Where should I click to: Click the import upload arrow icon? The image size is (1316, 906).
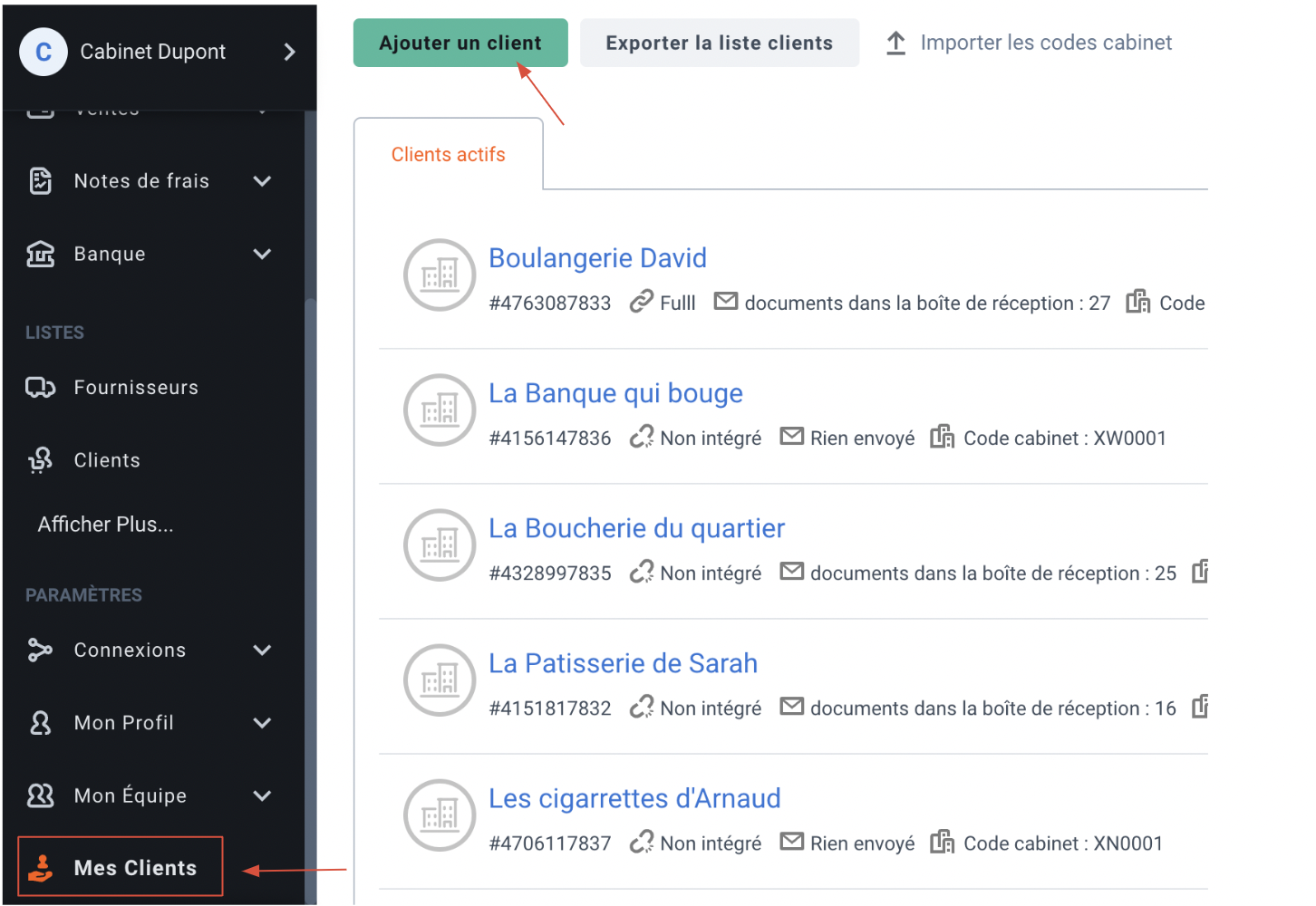pos(895,43)
